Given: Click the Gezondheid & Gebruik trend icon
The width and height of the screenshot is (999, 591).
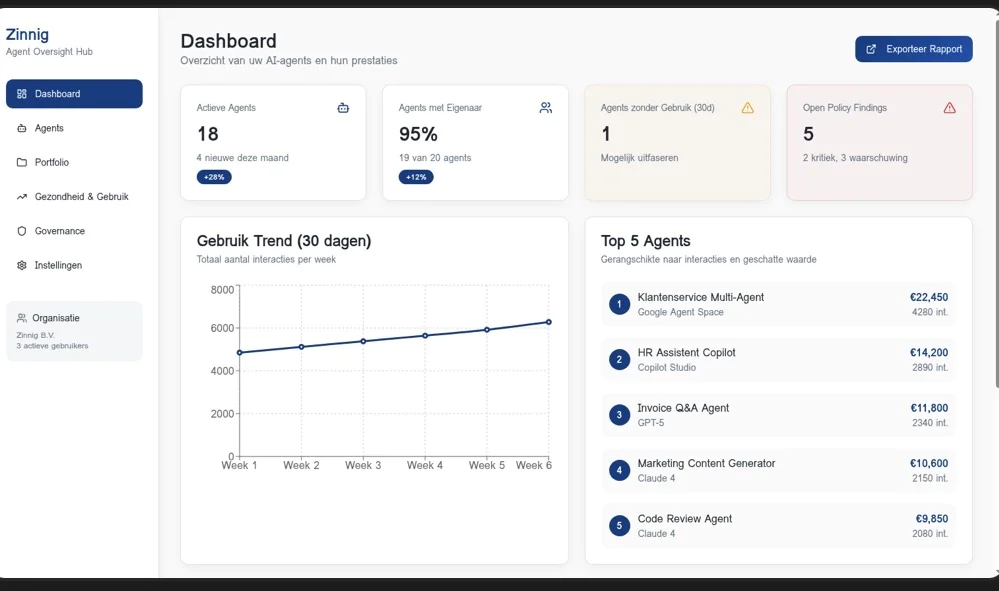Looking at the screenshot, I should pos(22,197).
